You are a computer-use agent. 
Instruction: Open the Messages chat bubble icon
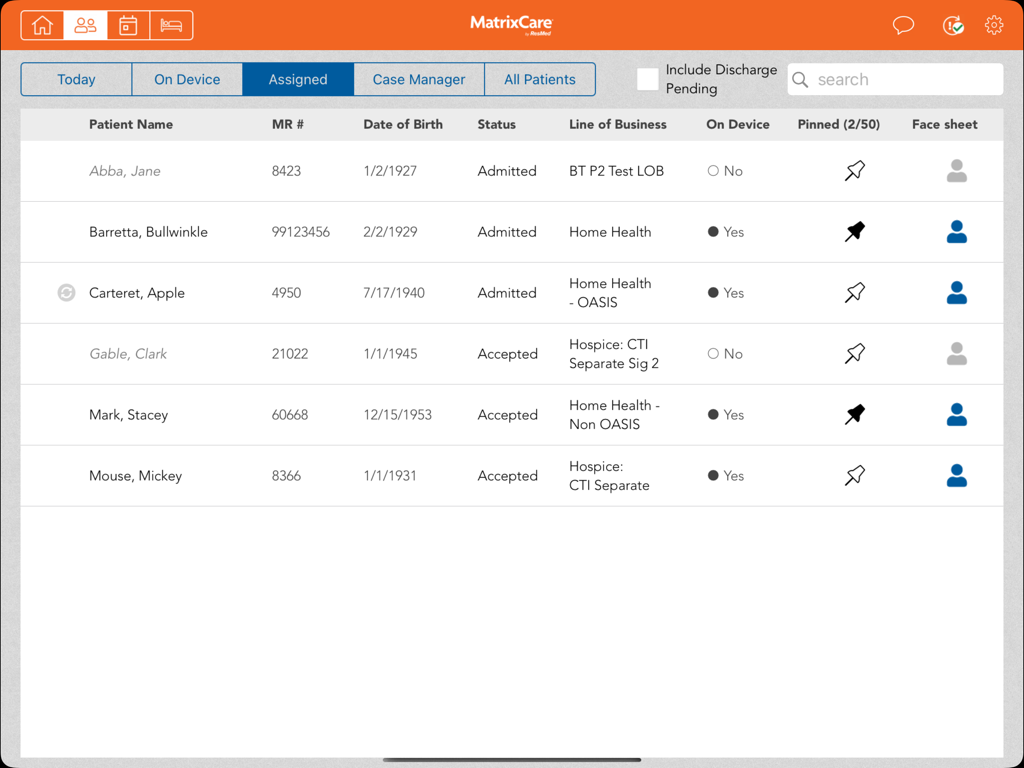click(903, 25)
